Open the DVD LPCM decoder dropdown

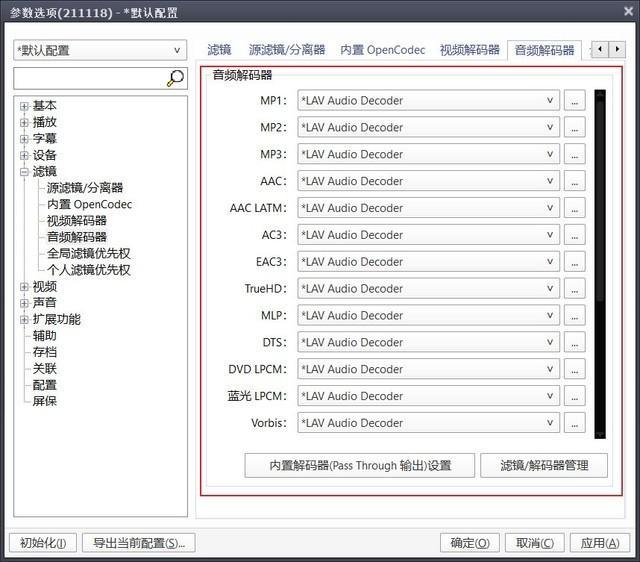(429, 369)
